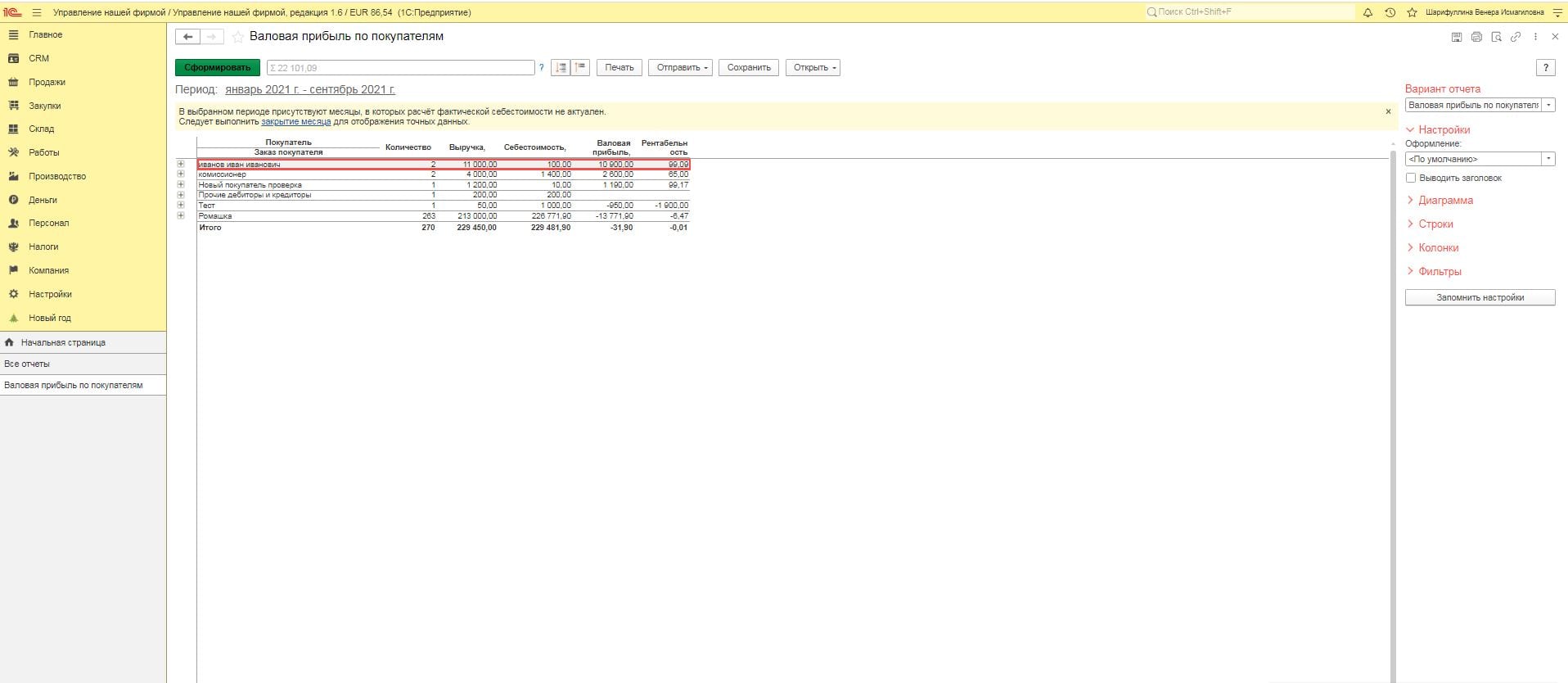Image resolution: width=1568 pixels, height=683 pixels.
Task: Click the back arrow navigation button
Action: coord(187,37)
